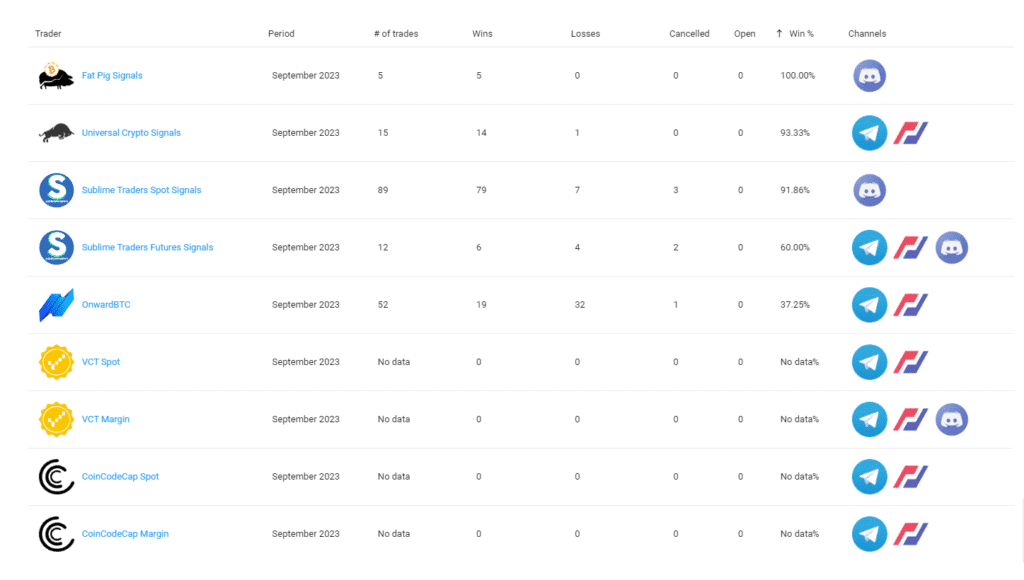
Task: Click striped logo icon in CoinCodeCap Margin row
Action: coord(911,534)
